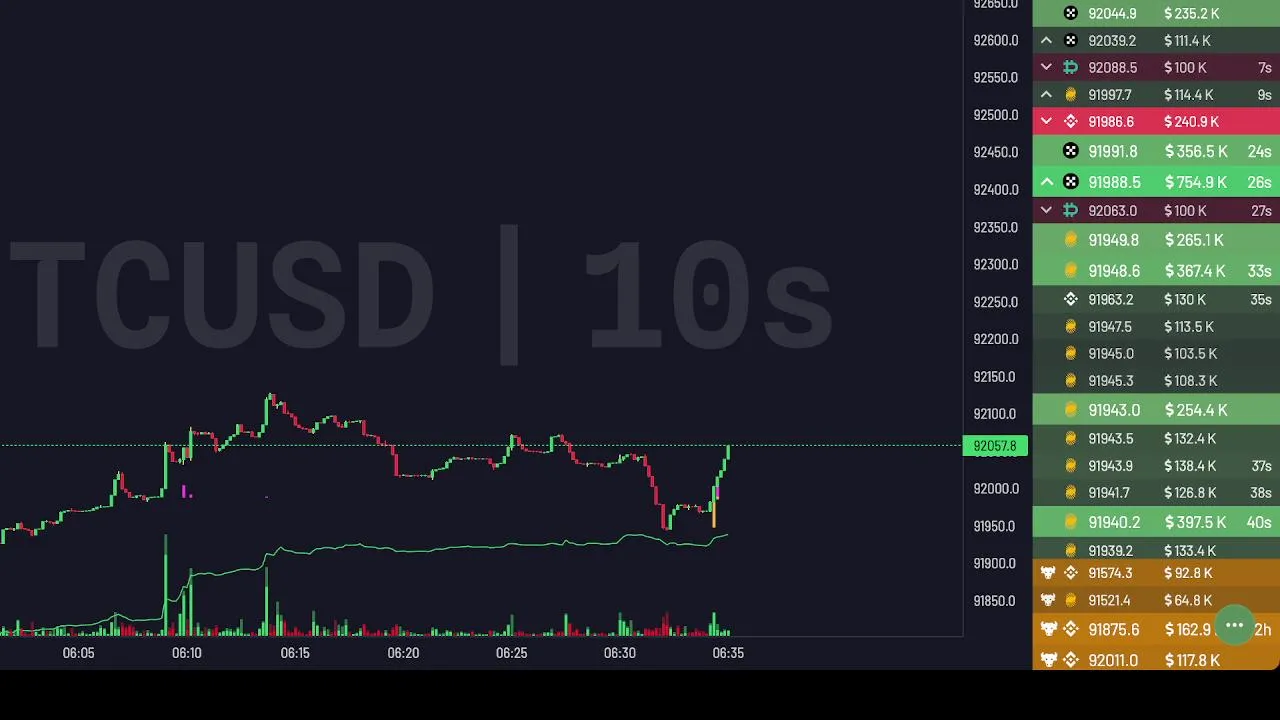This screenshot has height=720, width=1280.
Task: Click the bull icon in the 91875.6 row
Action: pyautogui.click(x=1048, y=629)
